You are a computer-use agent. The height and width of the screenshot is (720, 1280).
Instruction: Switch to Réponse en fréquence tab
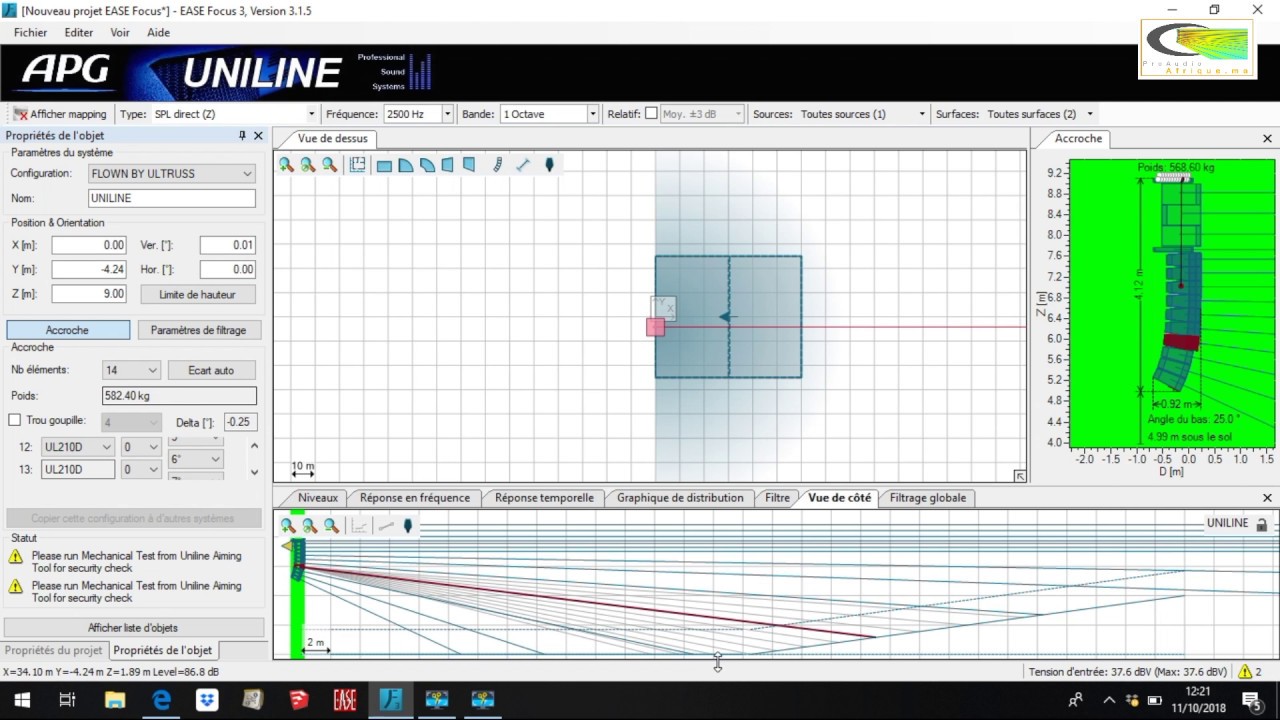414,497
